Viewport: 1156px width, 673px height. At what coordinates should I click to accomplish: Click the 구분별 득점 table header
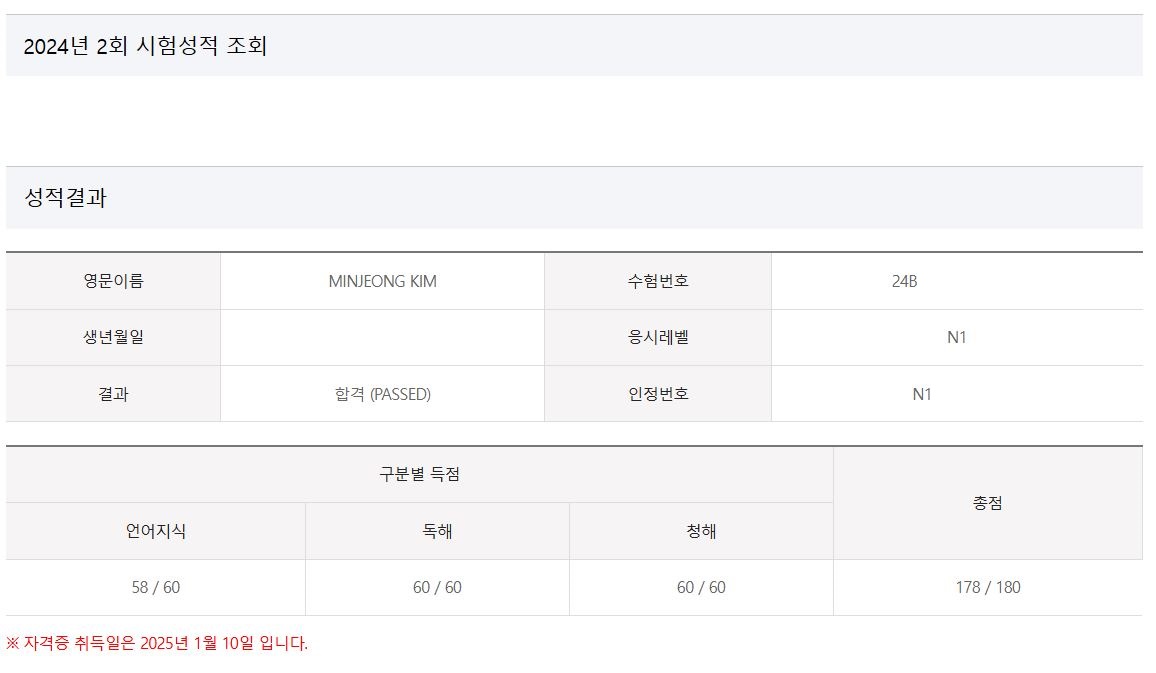coord(419,475)
